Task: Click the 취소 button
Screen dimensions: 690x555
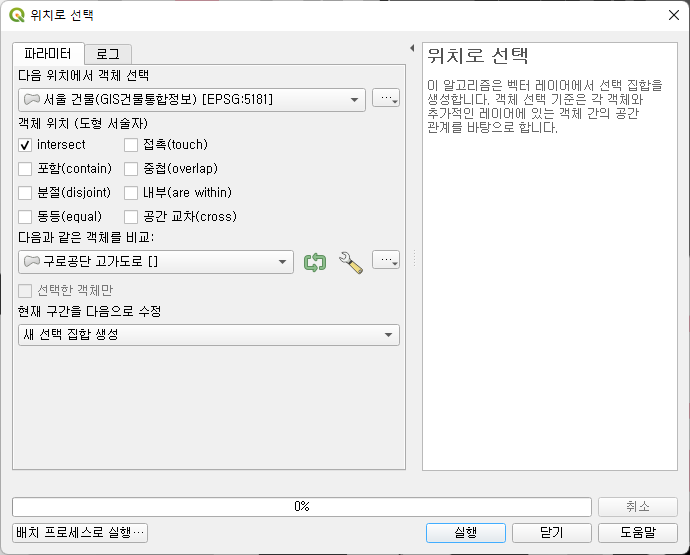Action: coord(638,507)
